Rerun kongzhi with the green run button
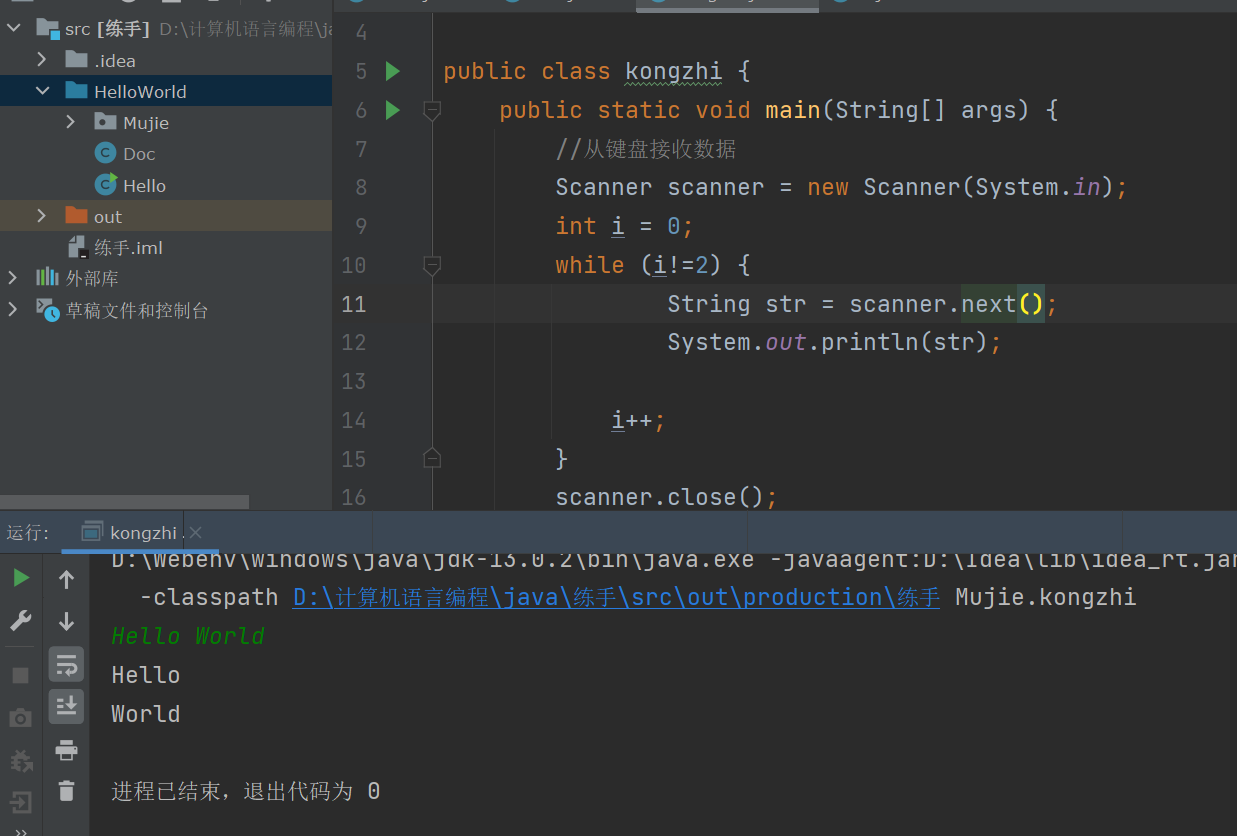This screenshot has height=836, width=1237. pos(21,578)
